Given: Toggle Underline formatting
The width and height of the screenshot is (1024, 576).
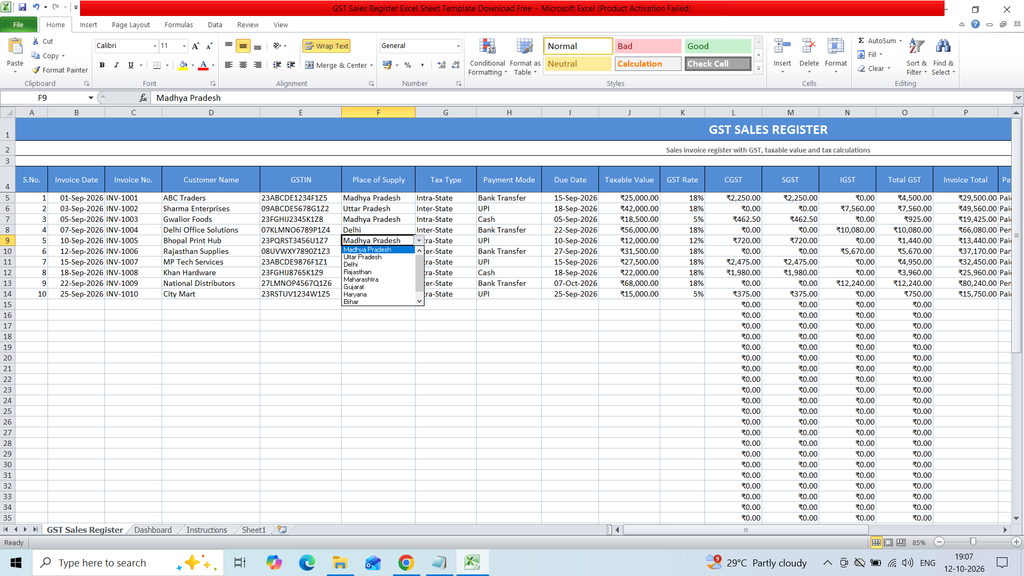Looking at the screenshot, I should coord(131,65).
